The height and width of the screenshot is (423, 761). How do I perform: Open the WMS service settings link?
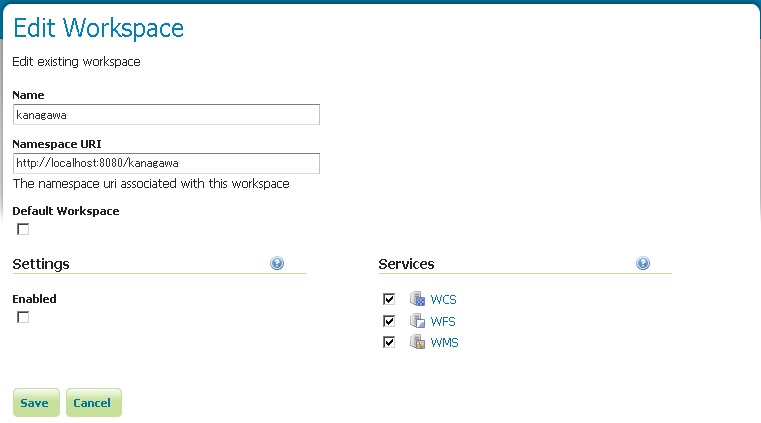[444, 343]
